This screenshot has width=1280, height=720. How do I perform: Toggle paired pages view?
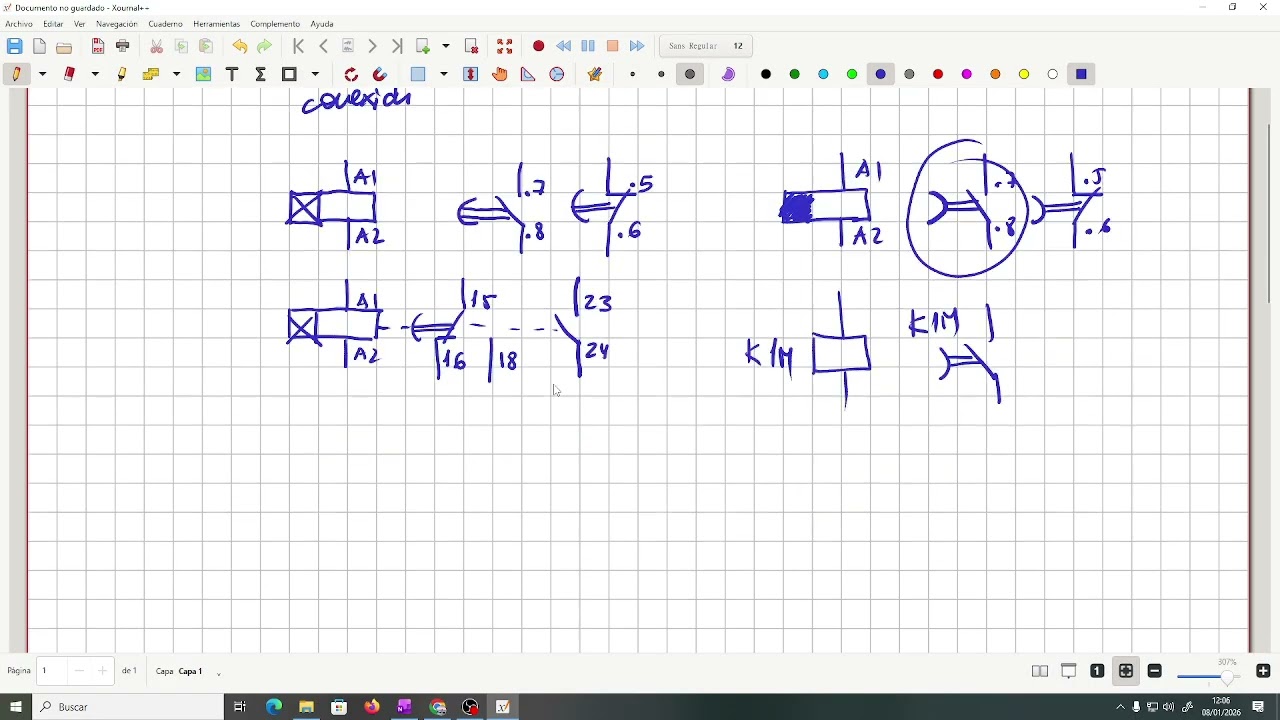pos(1041,672)
